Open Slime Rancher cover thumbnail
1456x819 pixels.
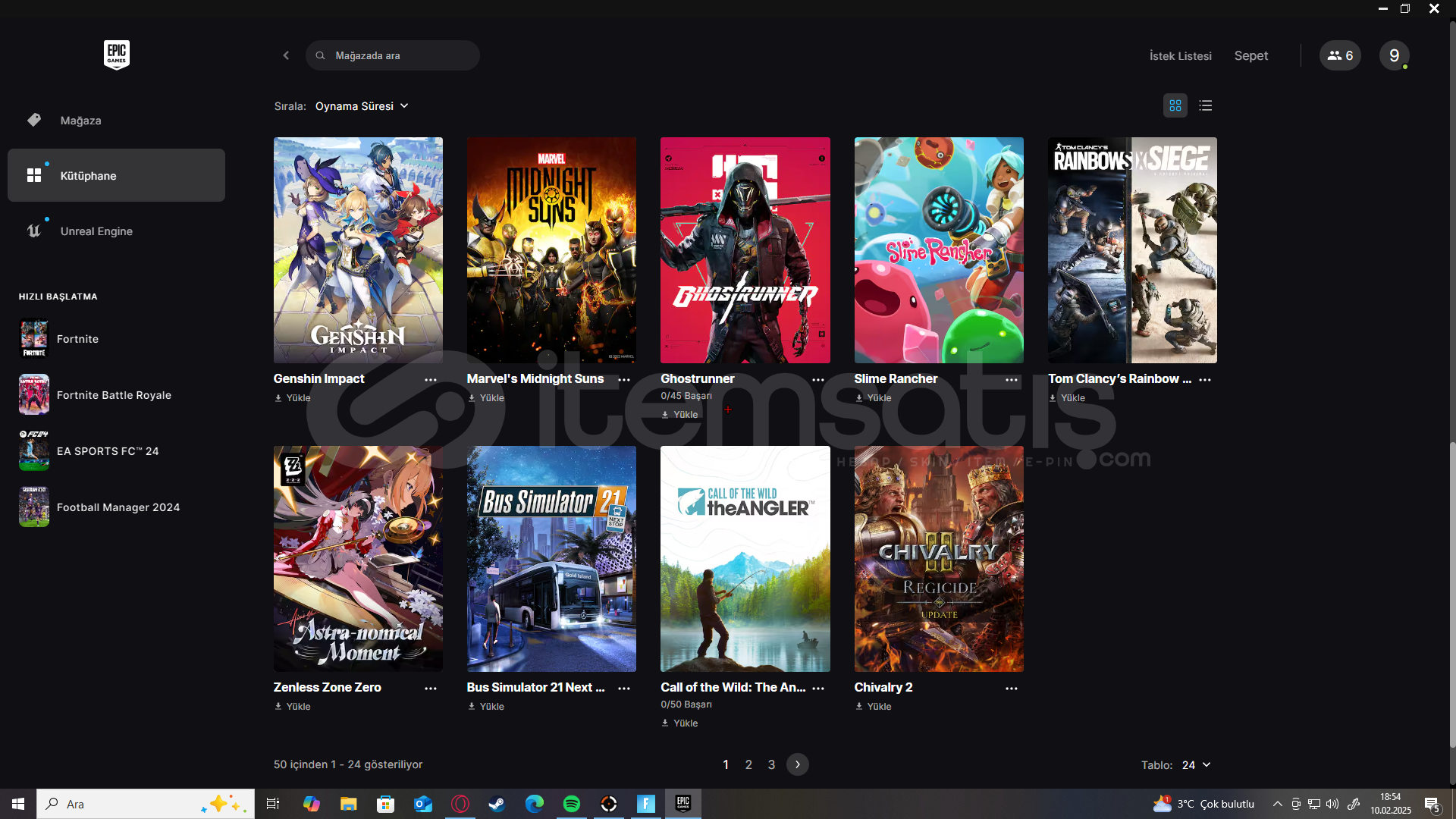pyautogui.click(x=939, y=250)
